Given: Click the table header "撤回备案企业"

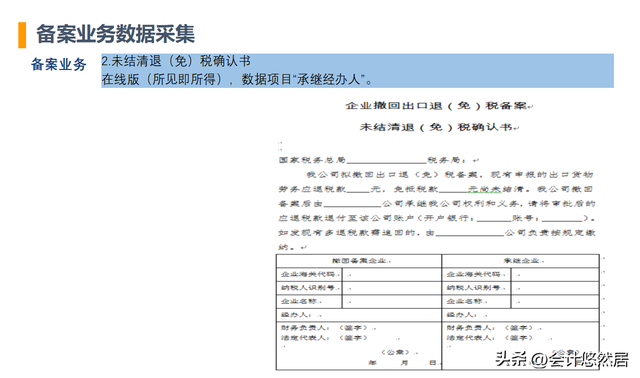Looking at the screenshot, I should 359,261.
